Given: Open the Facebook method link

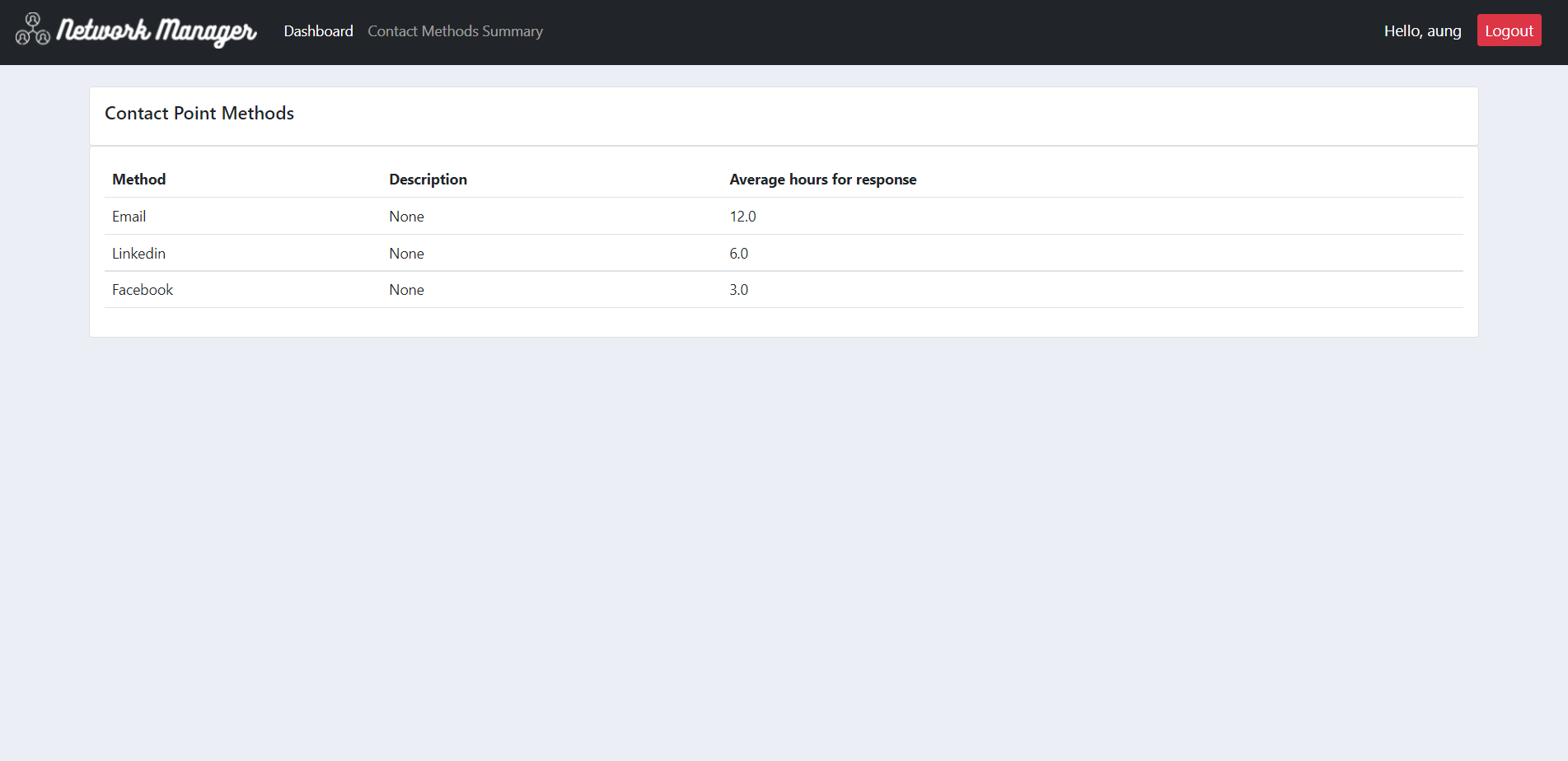Looking at the screenshot, I should [x=143, y=290].
